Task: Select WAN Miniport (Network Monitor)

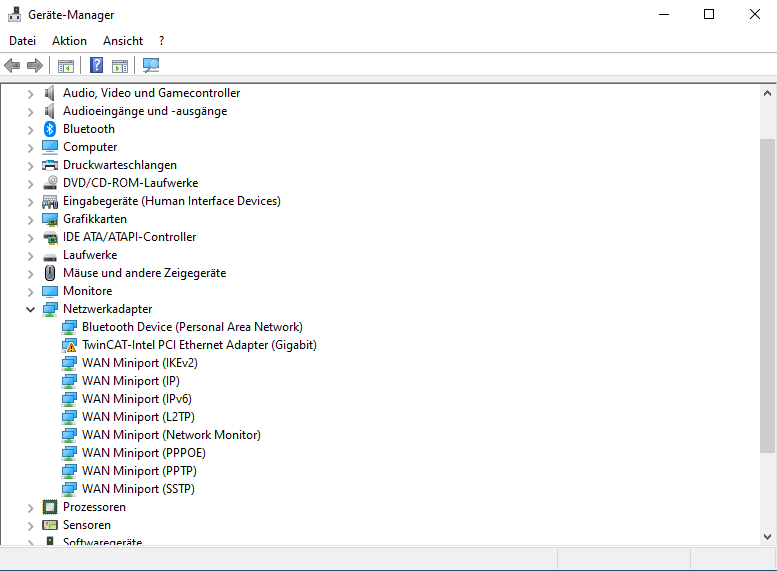Action: click(x=171, y=435)
